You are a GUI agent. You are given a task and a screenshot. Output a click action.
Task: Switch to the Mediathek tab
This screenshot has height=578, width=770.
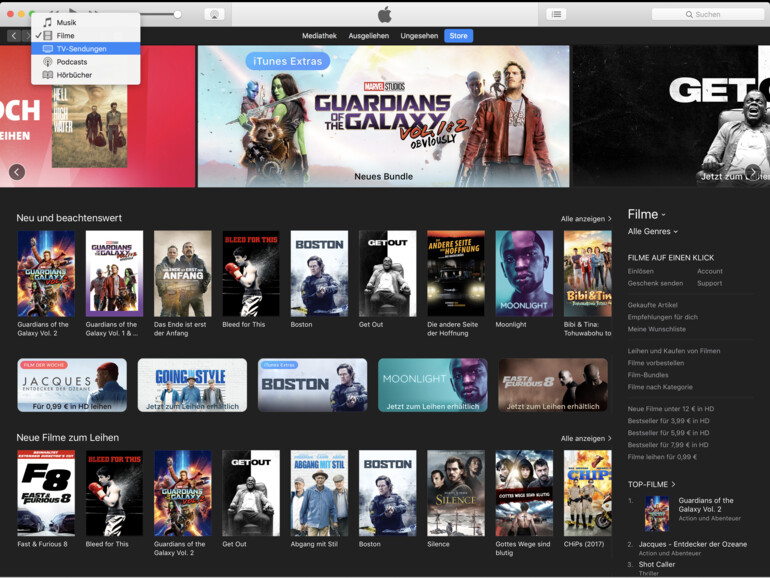[x=319, y=35]
